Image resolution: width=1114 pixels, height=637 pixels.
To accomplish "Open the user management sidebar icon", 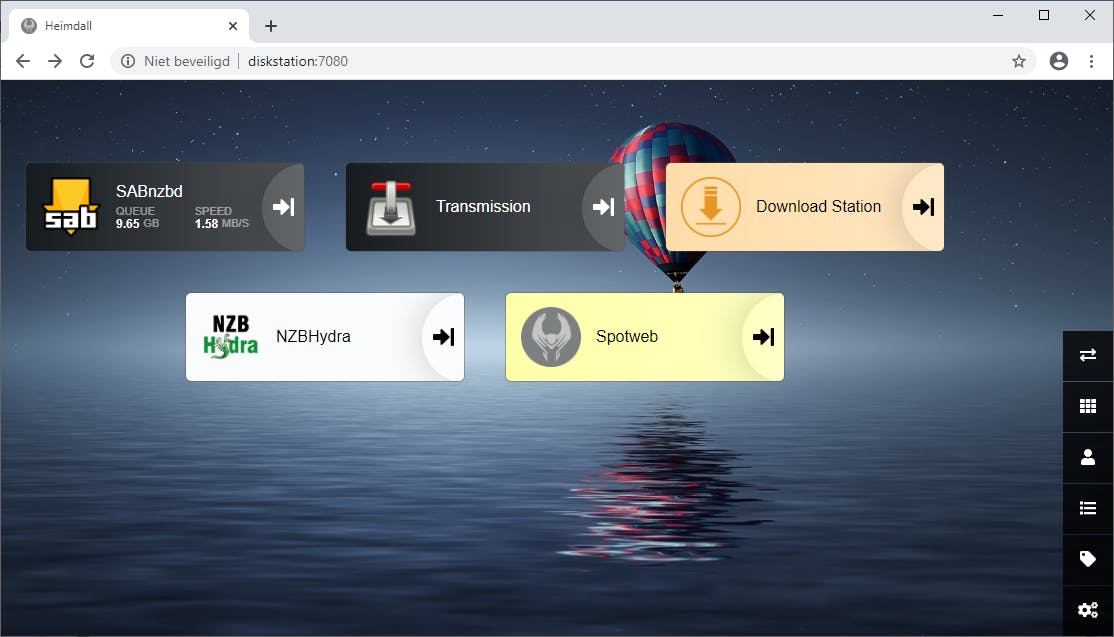I will coord(1087,457).
